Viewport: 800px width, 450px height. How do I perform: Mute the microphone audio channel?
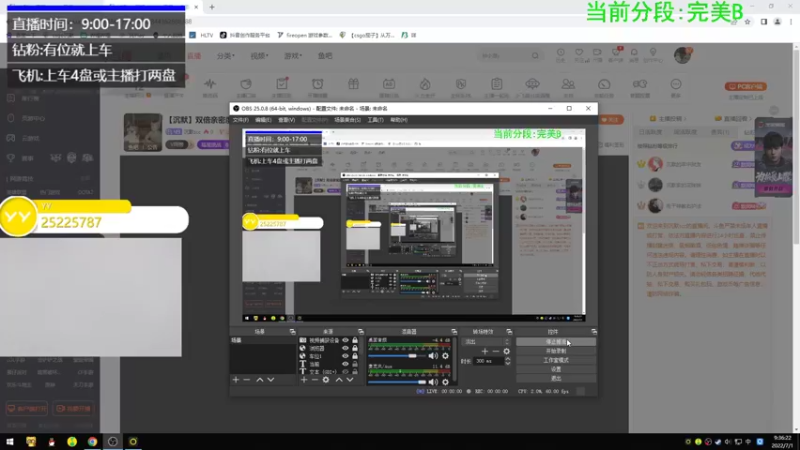(433, 382)
